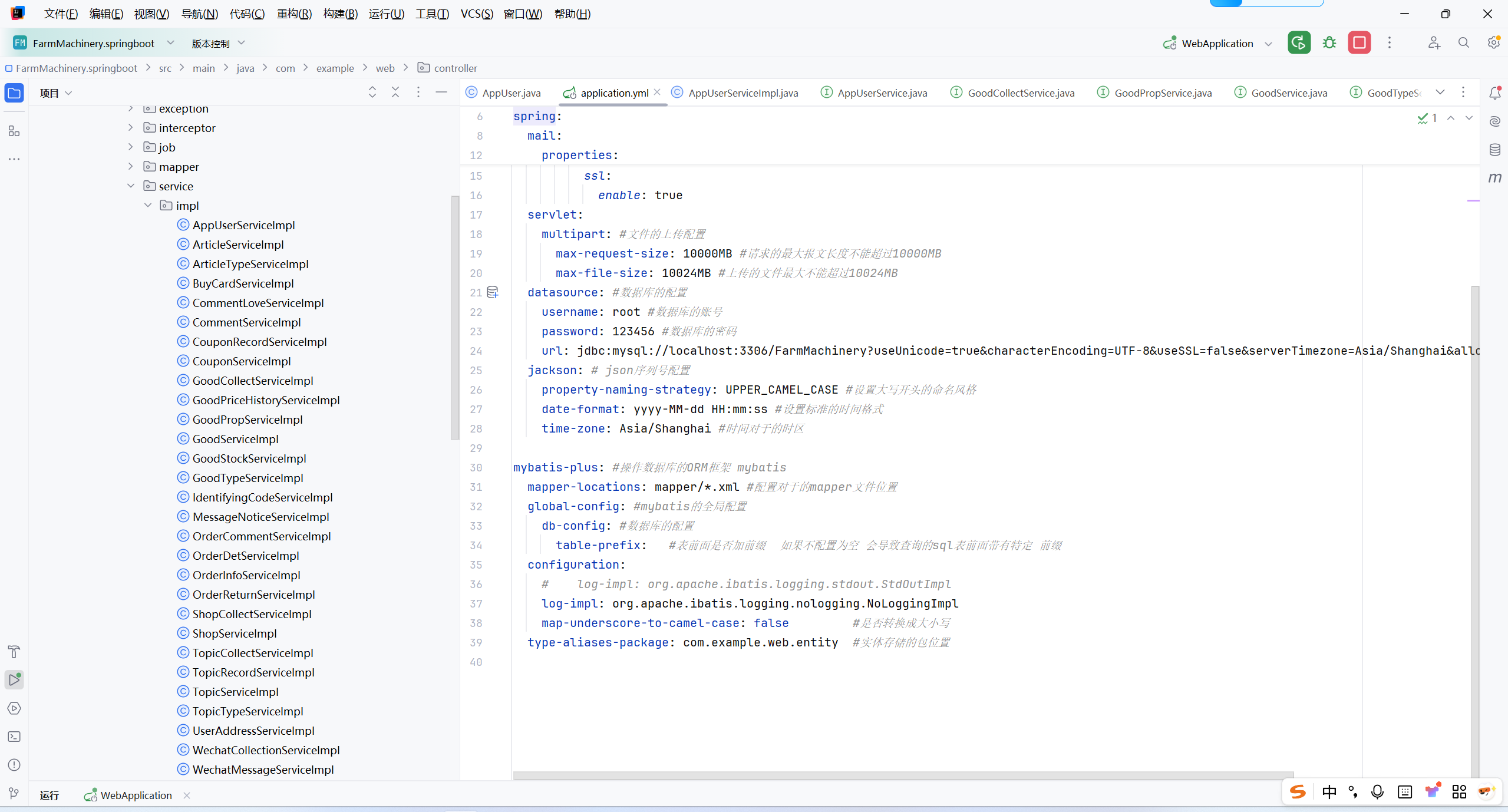Expand the job folder

[131, 147]
